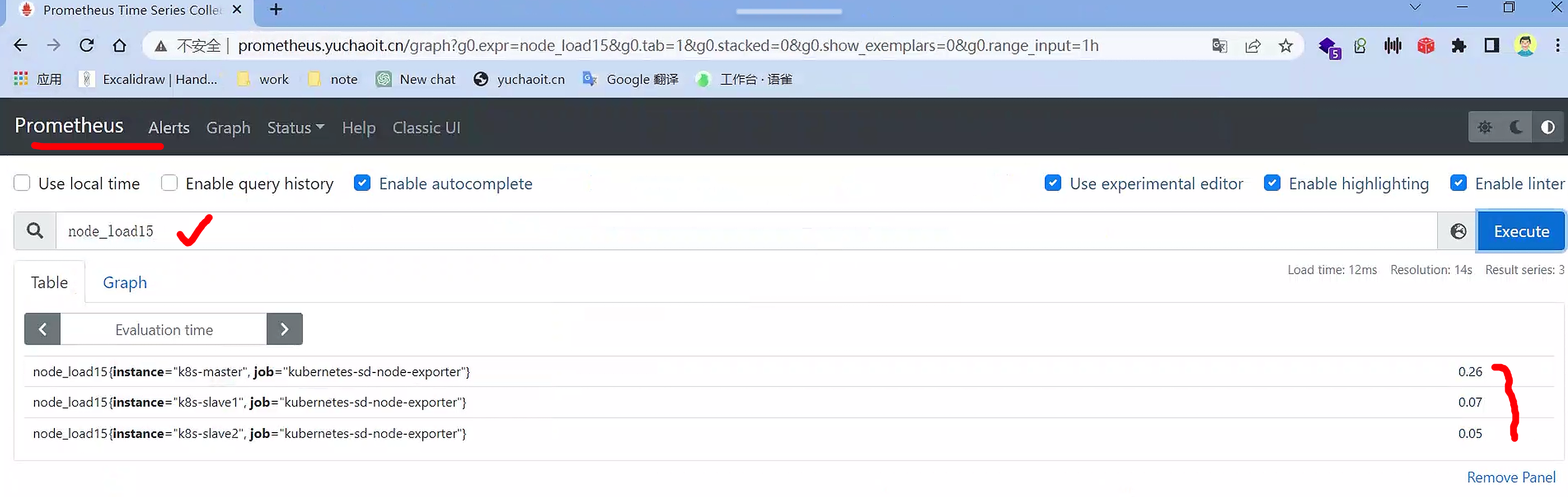
Task: Expand the Status dropdown menu
Action: tap(295, 128)
